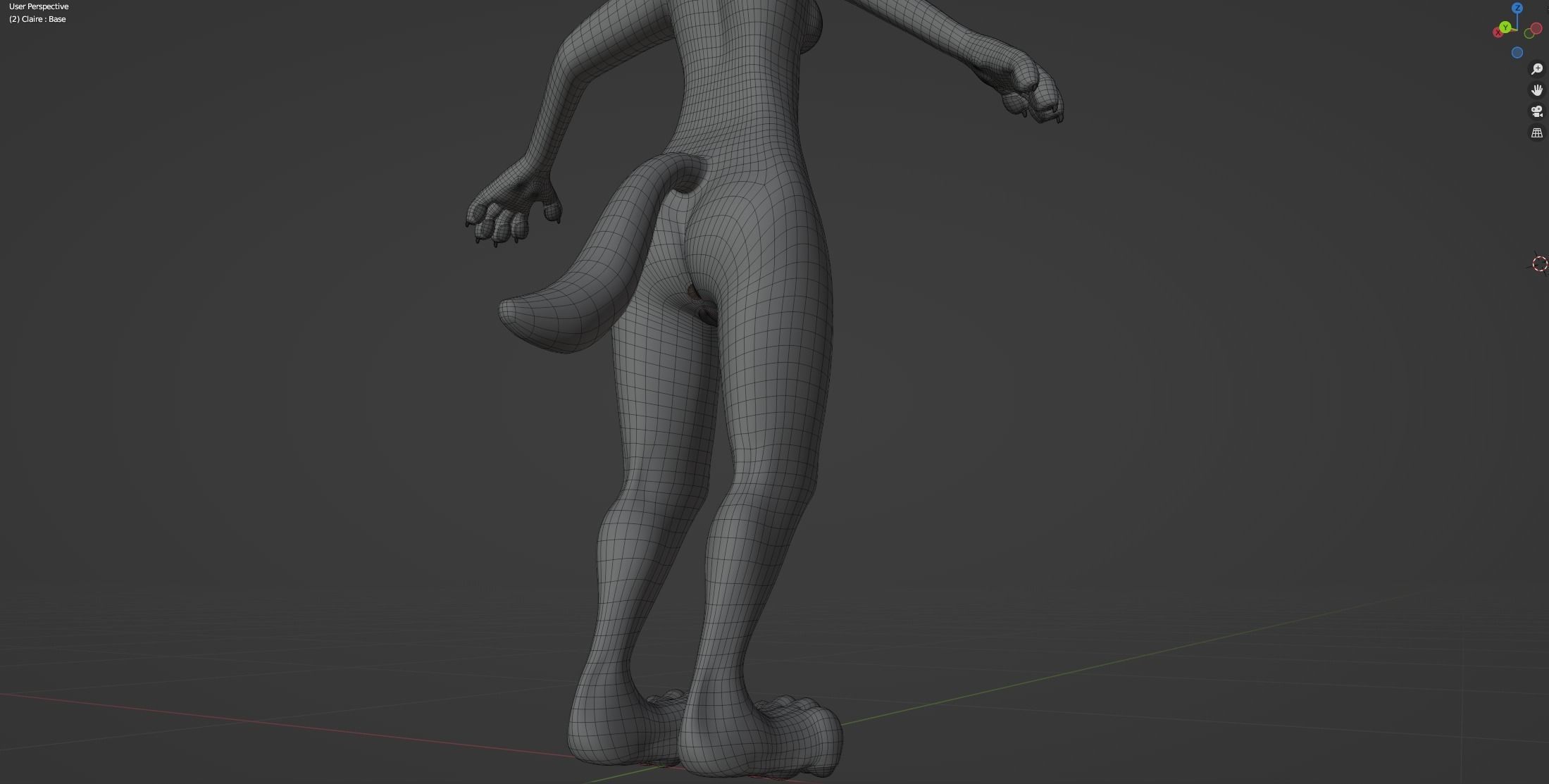The image size is (1549, 784).
Task: Click the '(2) Claire : Base' object label
Action: tap(37, 19)
